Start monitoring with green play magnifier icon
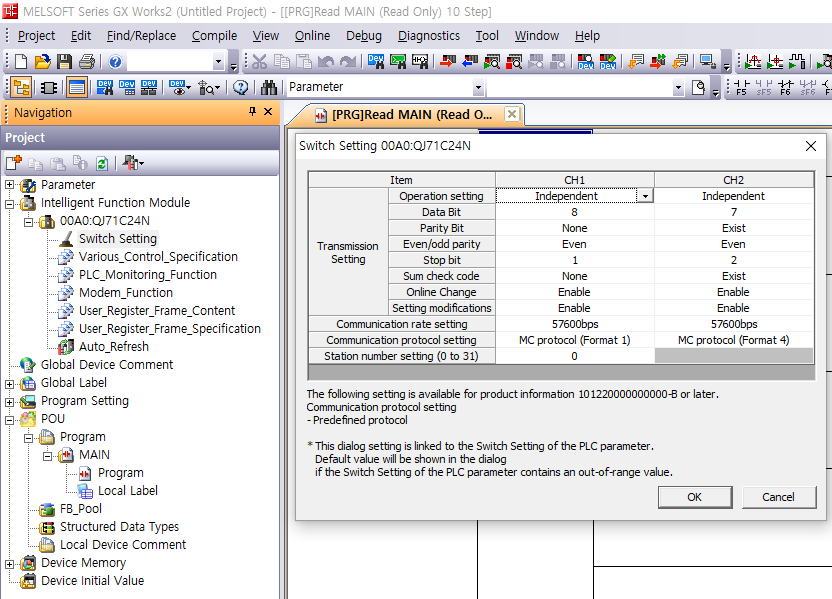The height and width of the screenshot is (599, 832). click(x=492, y=62)
